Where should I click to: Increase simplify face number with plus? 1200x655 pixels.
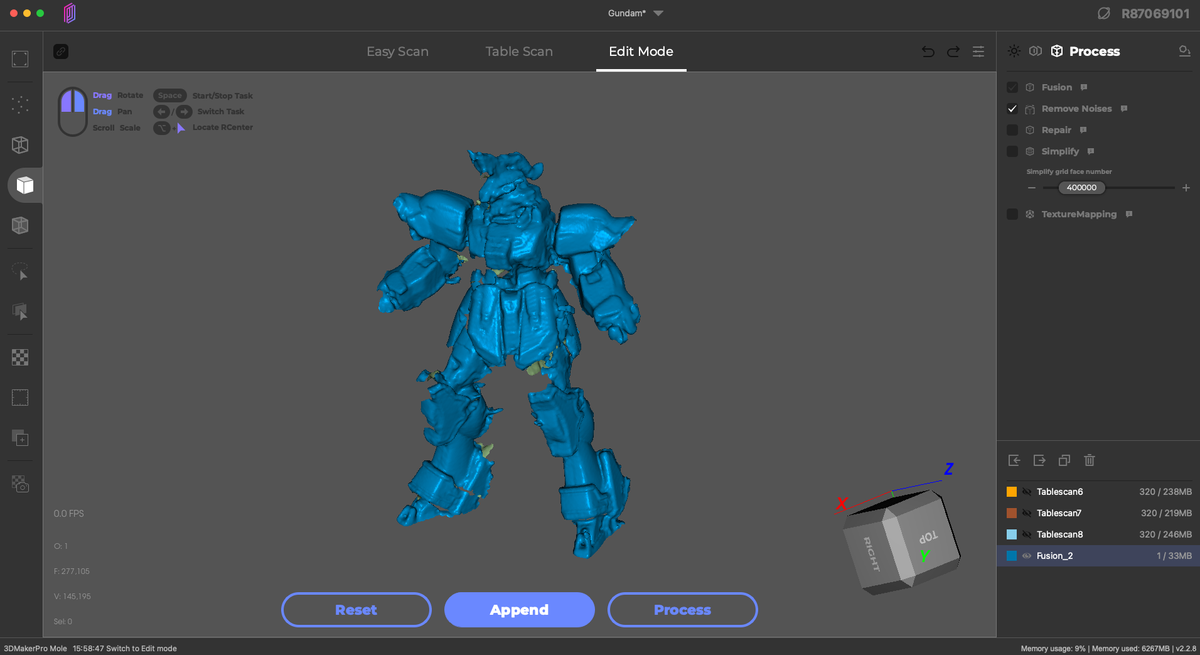(1186, 188)
